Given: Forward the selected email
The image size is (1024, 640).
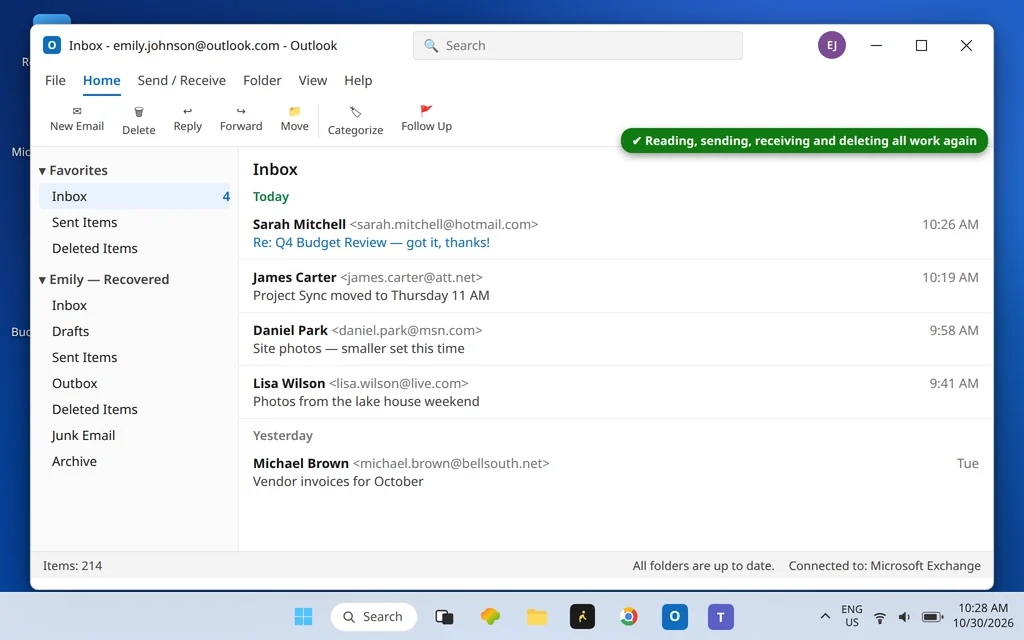Looking at the screenshot, I should tap(241, 120).
